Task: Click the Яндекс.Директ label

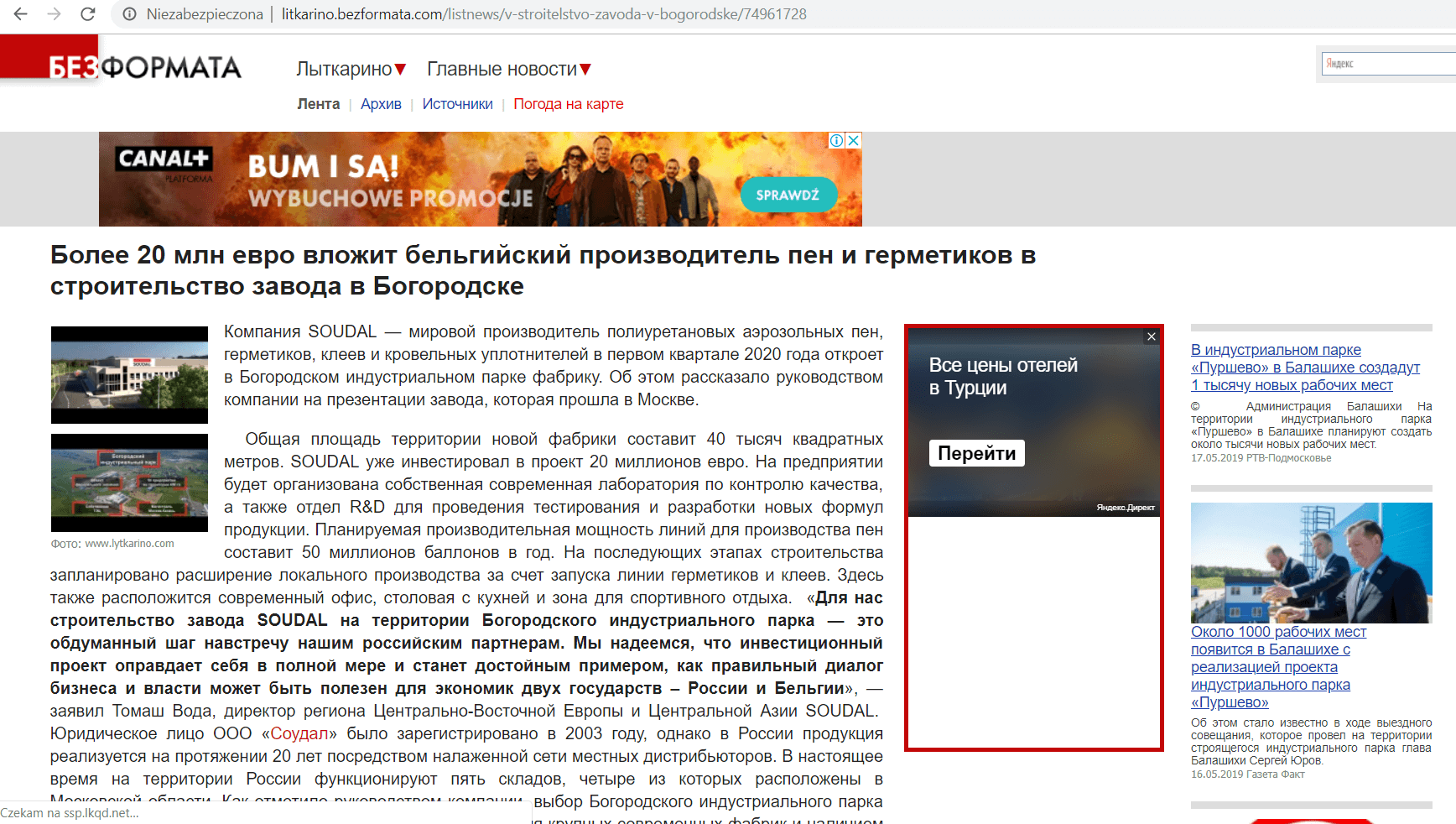Action: click(1126, 508)
